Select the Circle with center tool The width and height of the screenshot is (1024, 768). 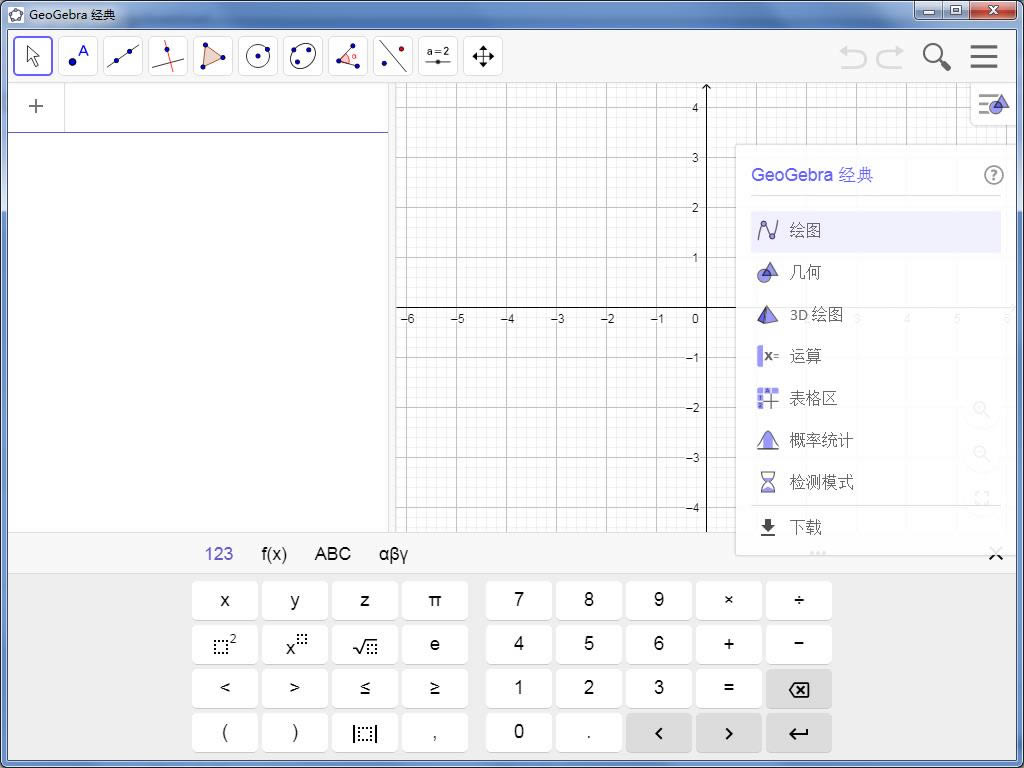[x=258, y=56]
